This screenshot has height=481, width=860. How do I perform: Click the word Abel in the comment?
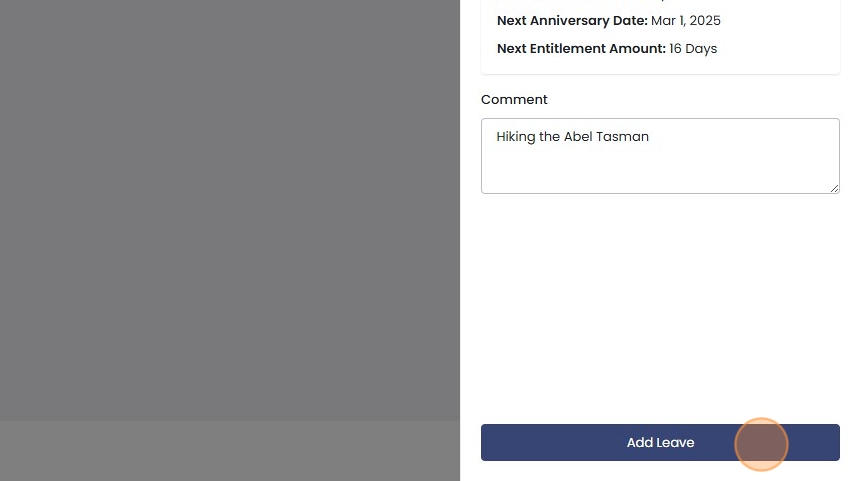(578, 137)
